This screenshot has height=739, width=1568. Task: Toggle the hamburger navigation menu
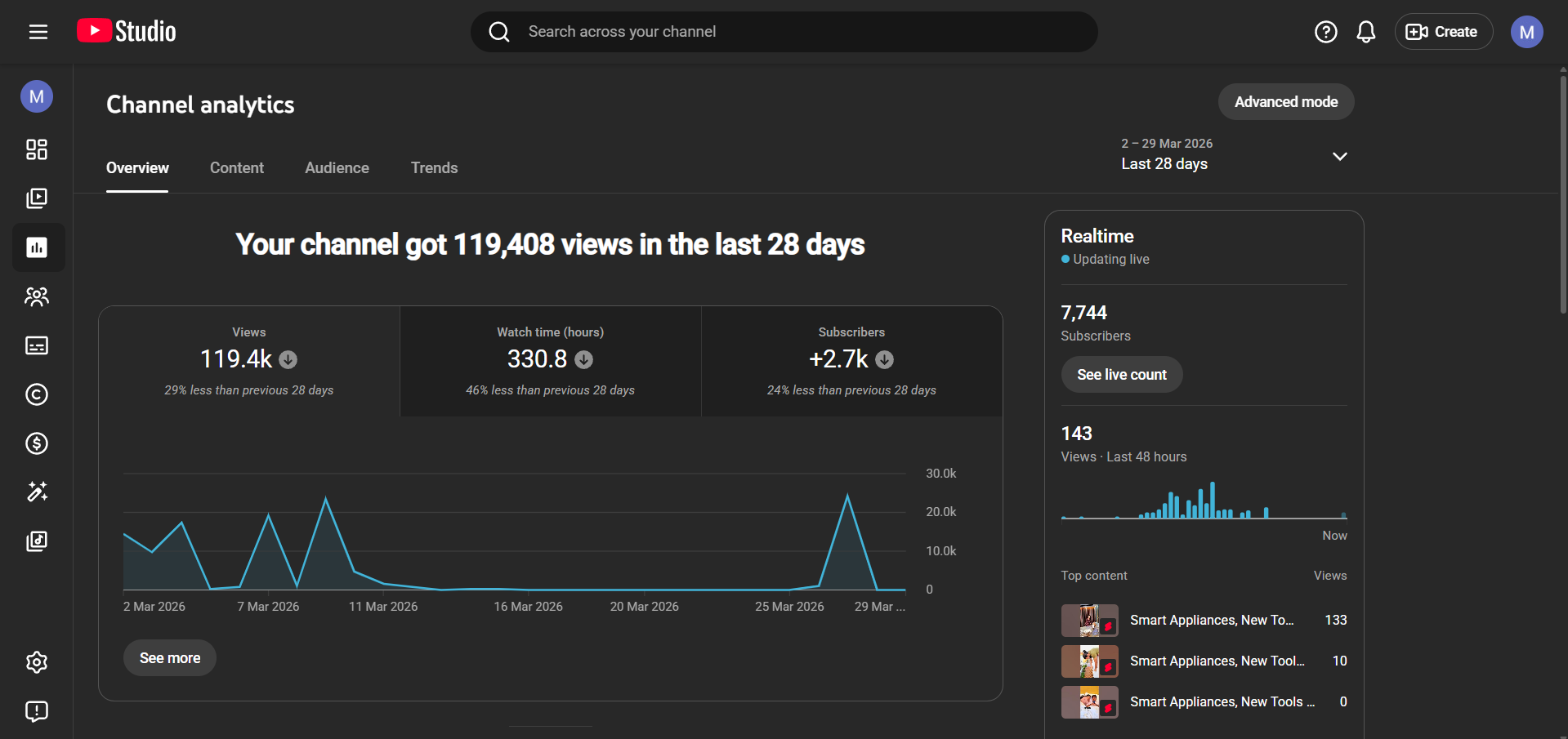38,32
